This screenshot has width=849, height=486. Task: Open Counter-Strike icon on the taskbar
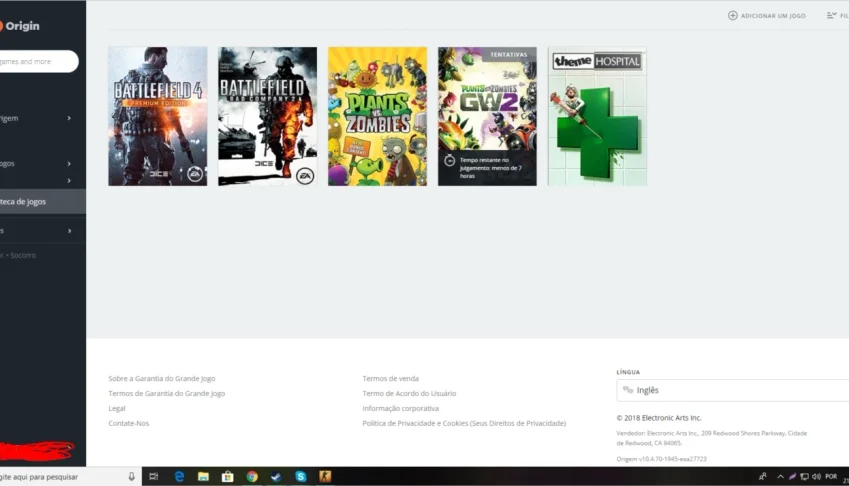point(325,477)
